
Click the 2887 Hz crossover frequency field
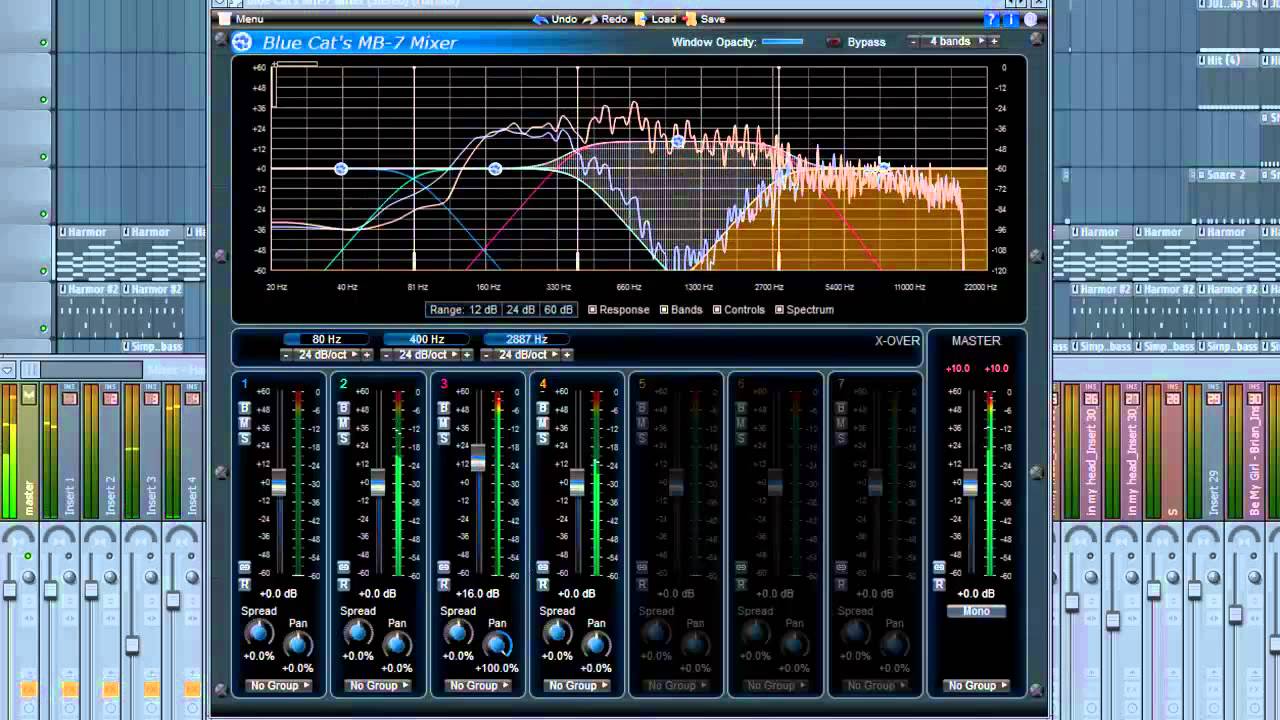coord(526,339)
